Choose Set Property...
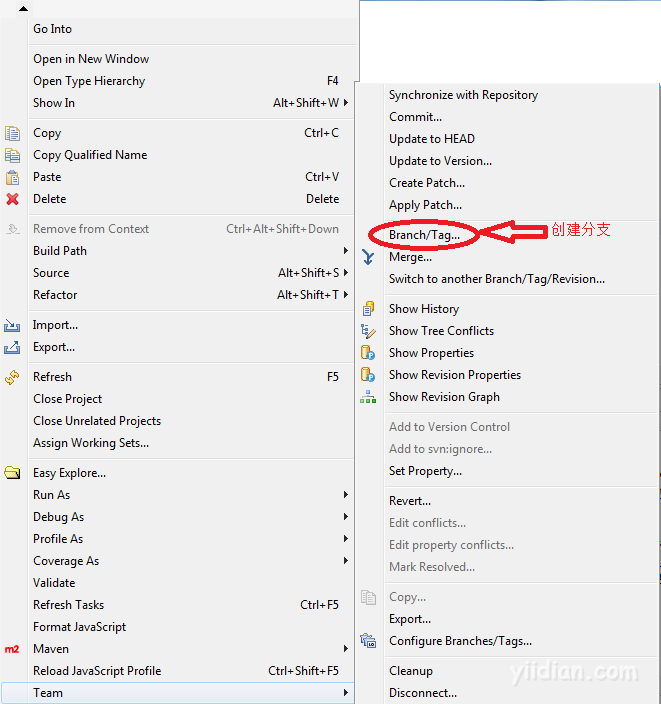This screenshot has height=704, width=661. click(425, 471)
